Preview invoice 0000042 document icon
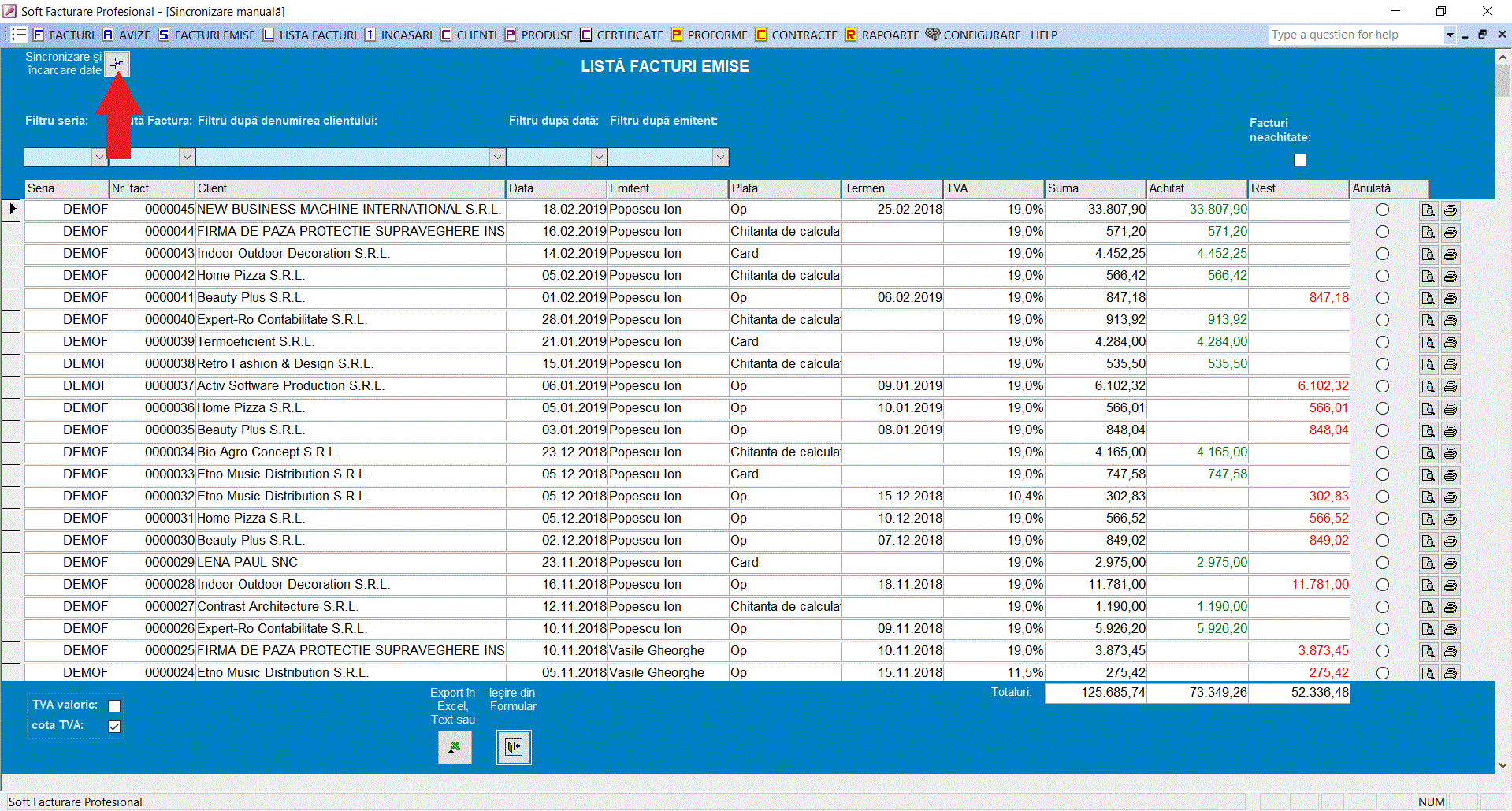Image resolution: width=1512 pixels, height=811 pixels. point(1428,277)
